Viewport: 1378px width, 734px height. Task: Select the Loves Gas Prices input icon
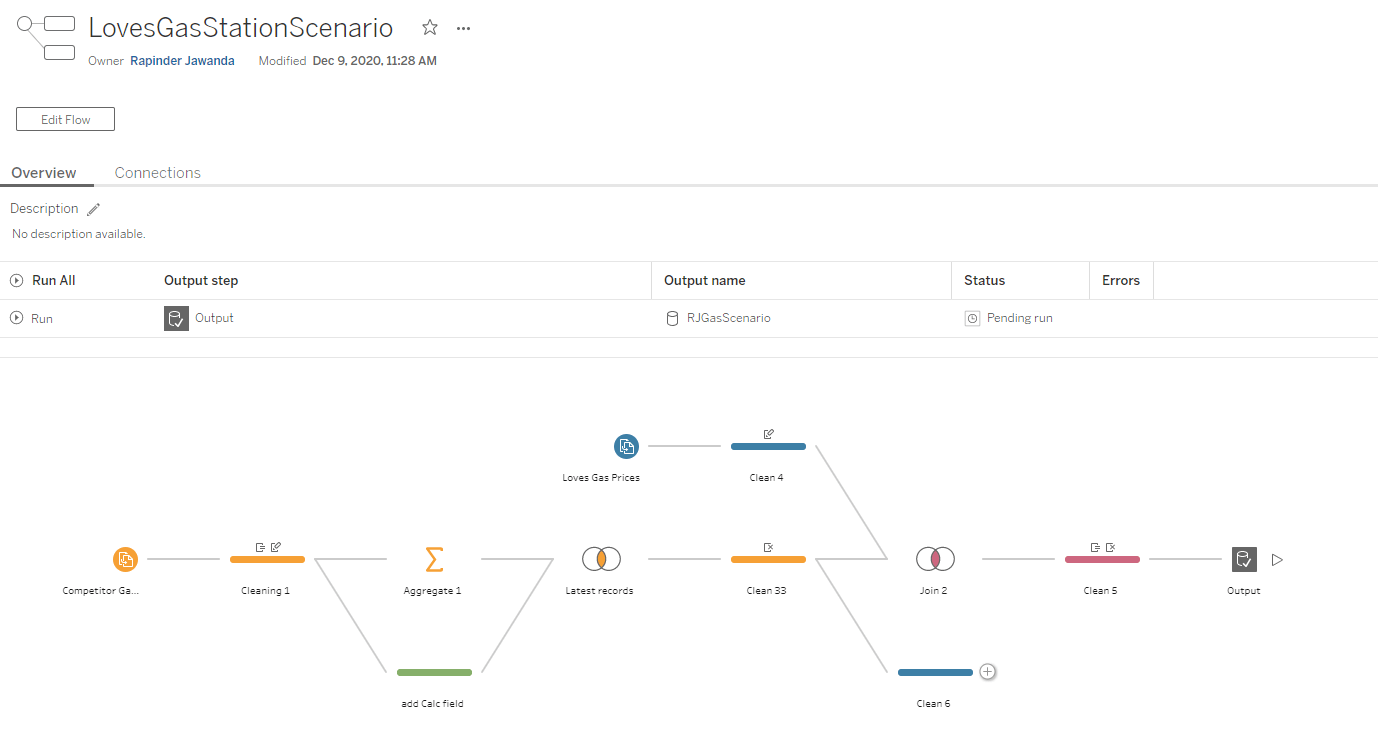tap(626, 446)
